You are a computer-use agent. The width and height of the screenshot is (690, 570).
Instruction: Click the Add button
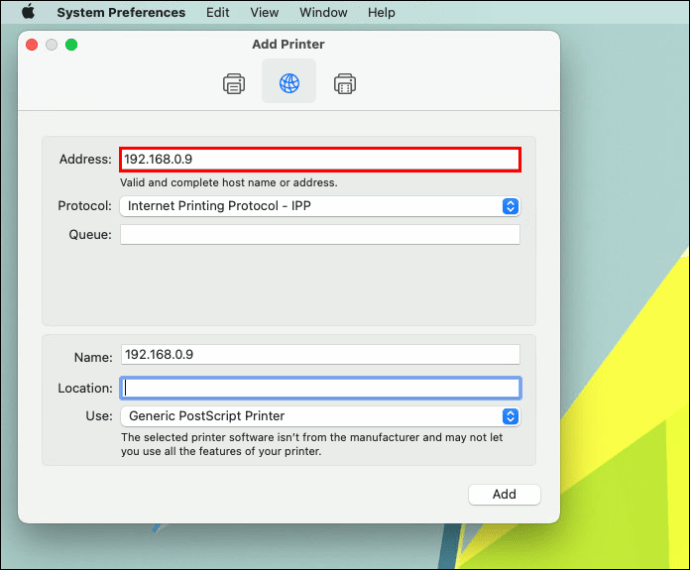coord(504,494)
